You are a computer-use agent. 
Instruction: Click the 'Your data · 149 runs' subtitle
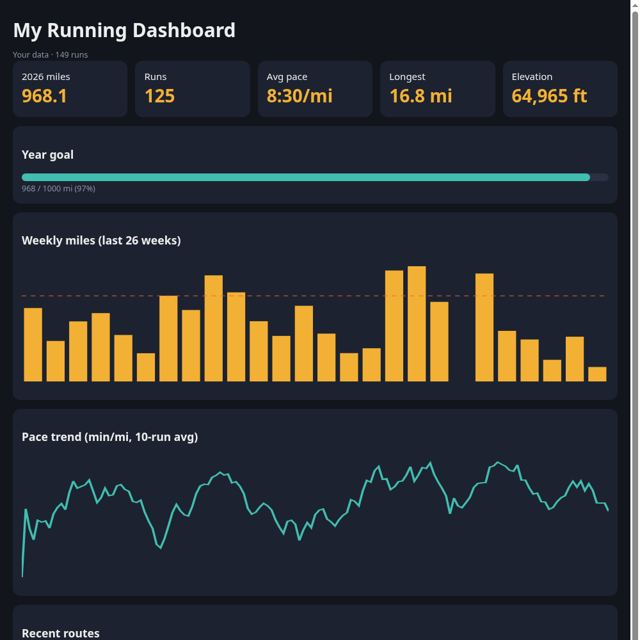50,55
